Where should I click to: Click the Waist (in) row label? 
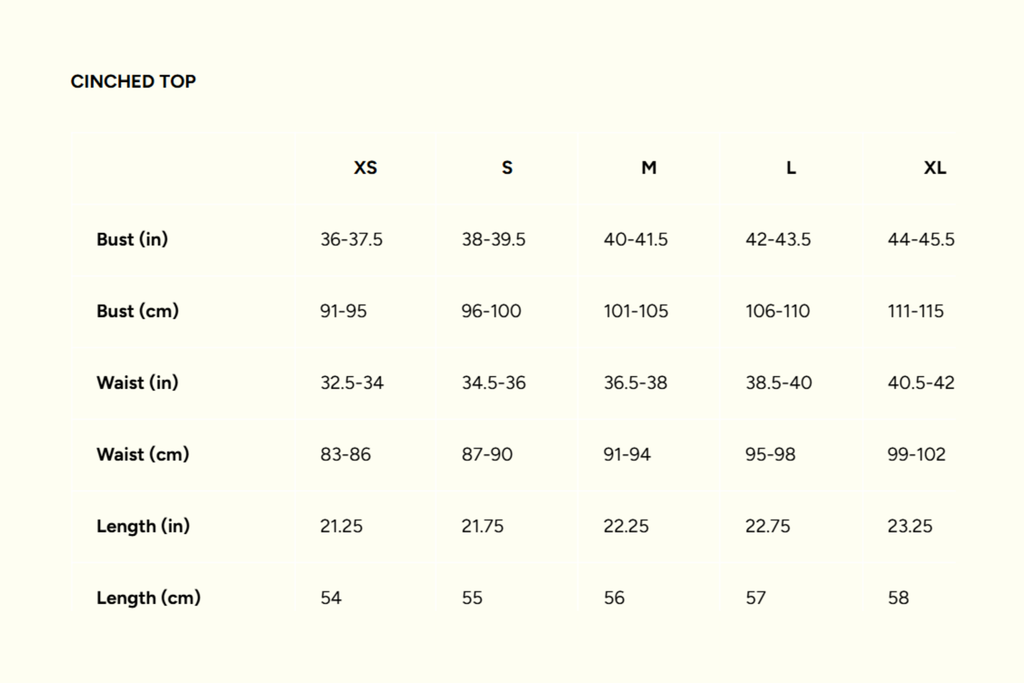tap(137, 383)
